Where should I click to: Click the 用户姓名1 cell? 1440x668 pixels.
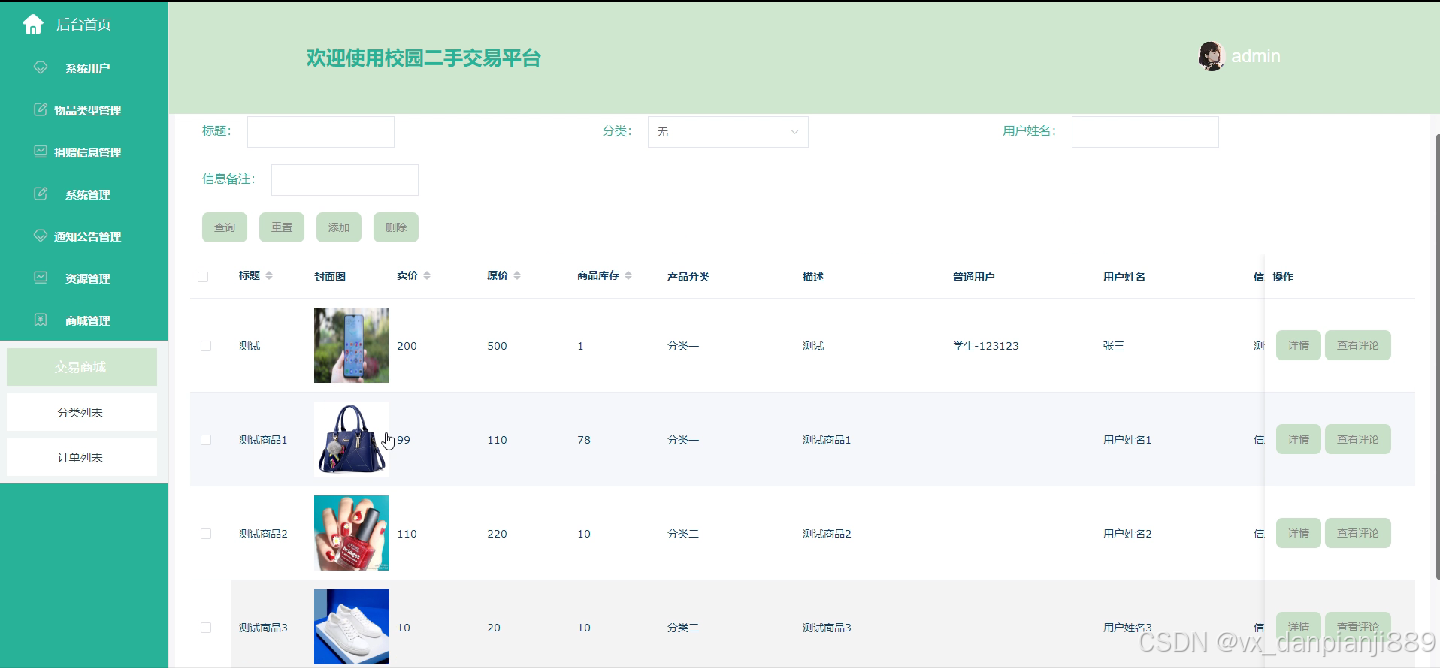[x=1127, y=440]
